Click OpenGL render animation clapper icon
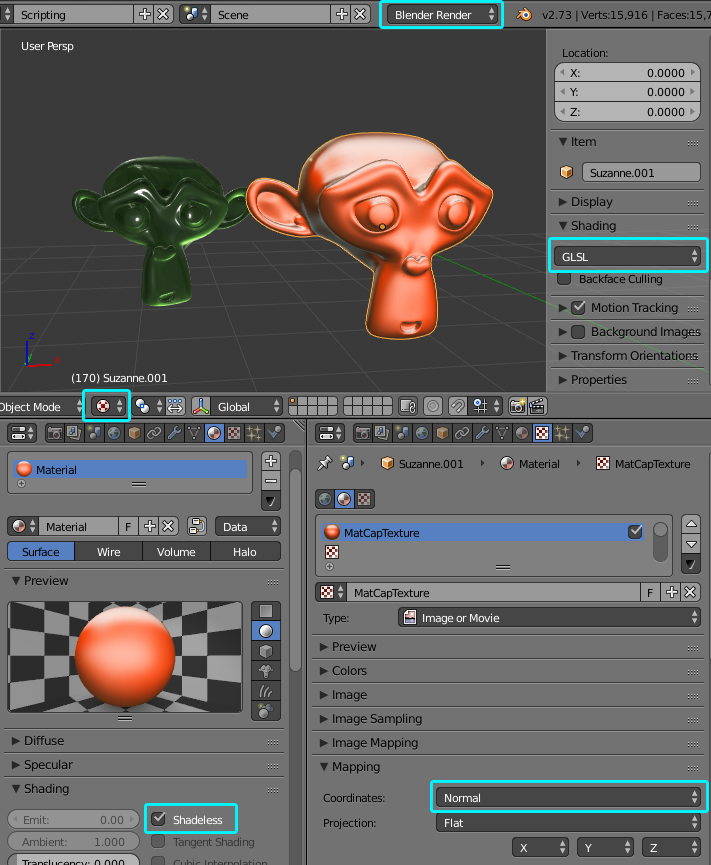The height and width of the screenshot is (865, 711). (537, 407)
